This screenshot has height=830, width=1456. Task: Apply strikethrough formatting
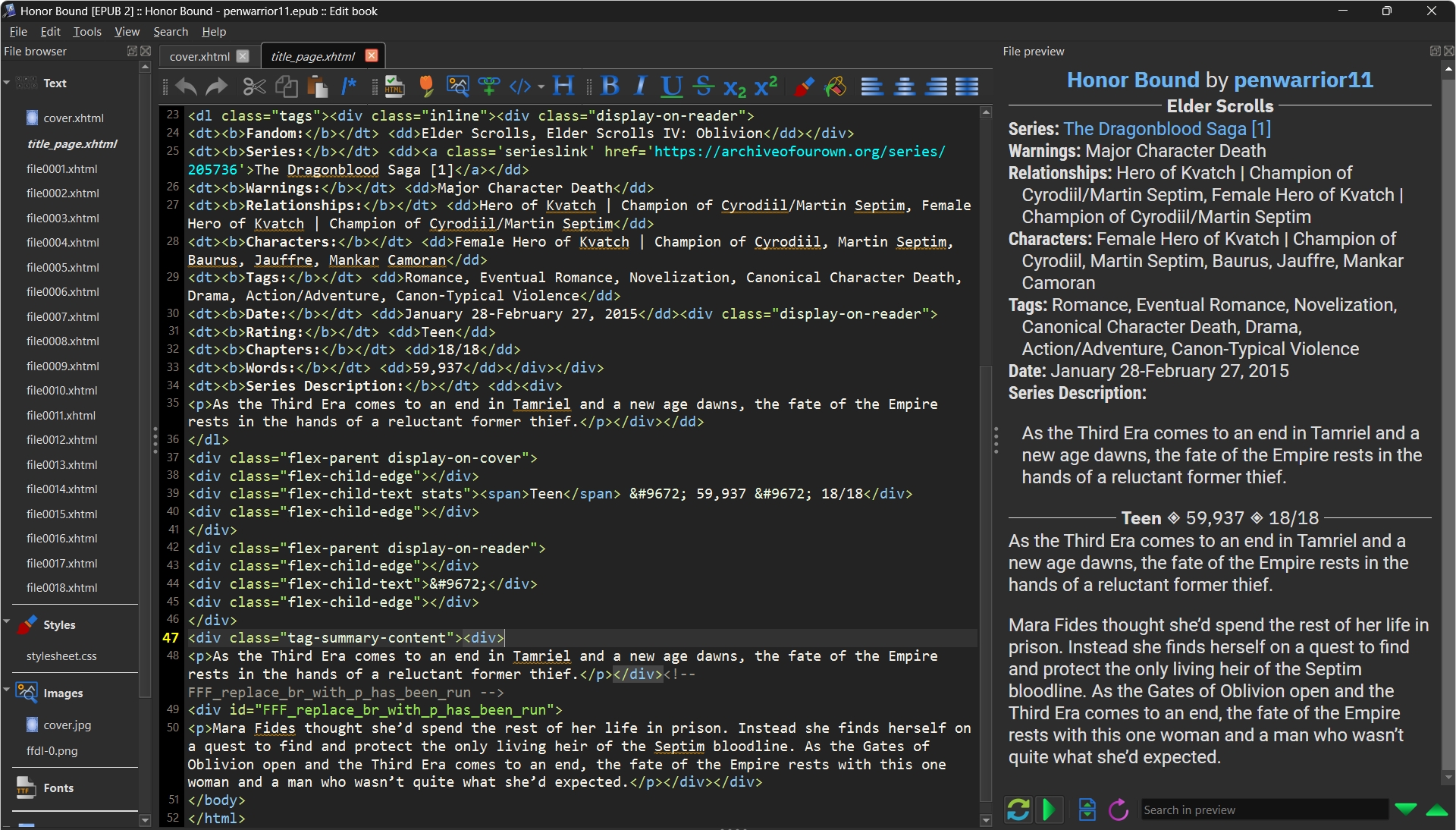(x=704, y=86)
